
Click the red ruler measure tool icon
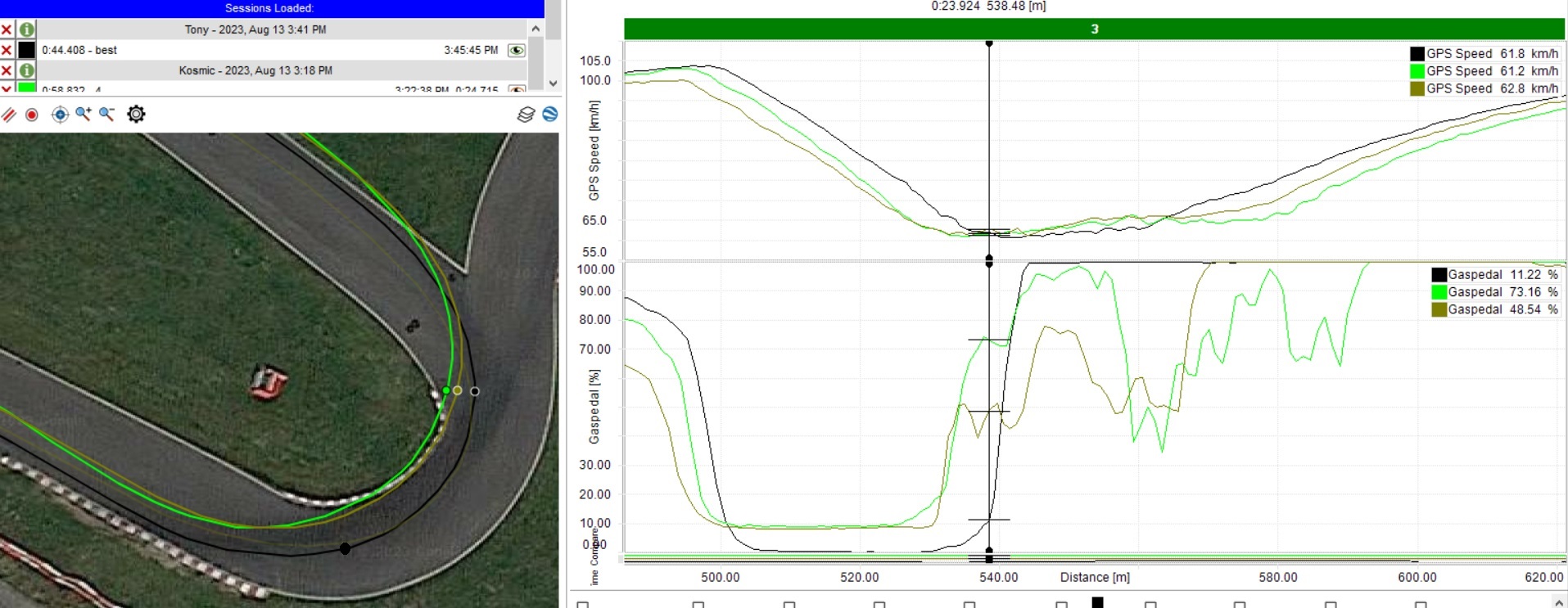pos(9,115)
